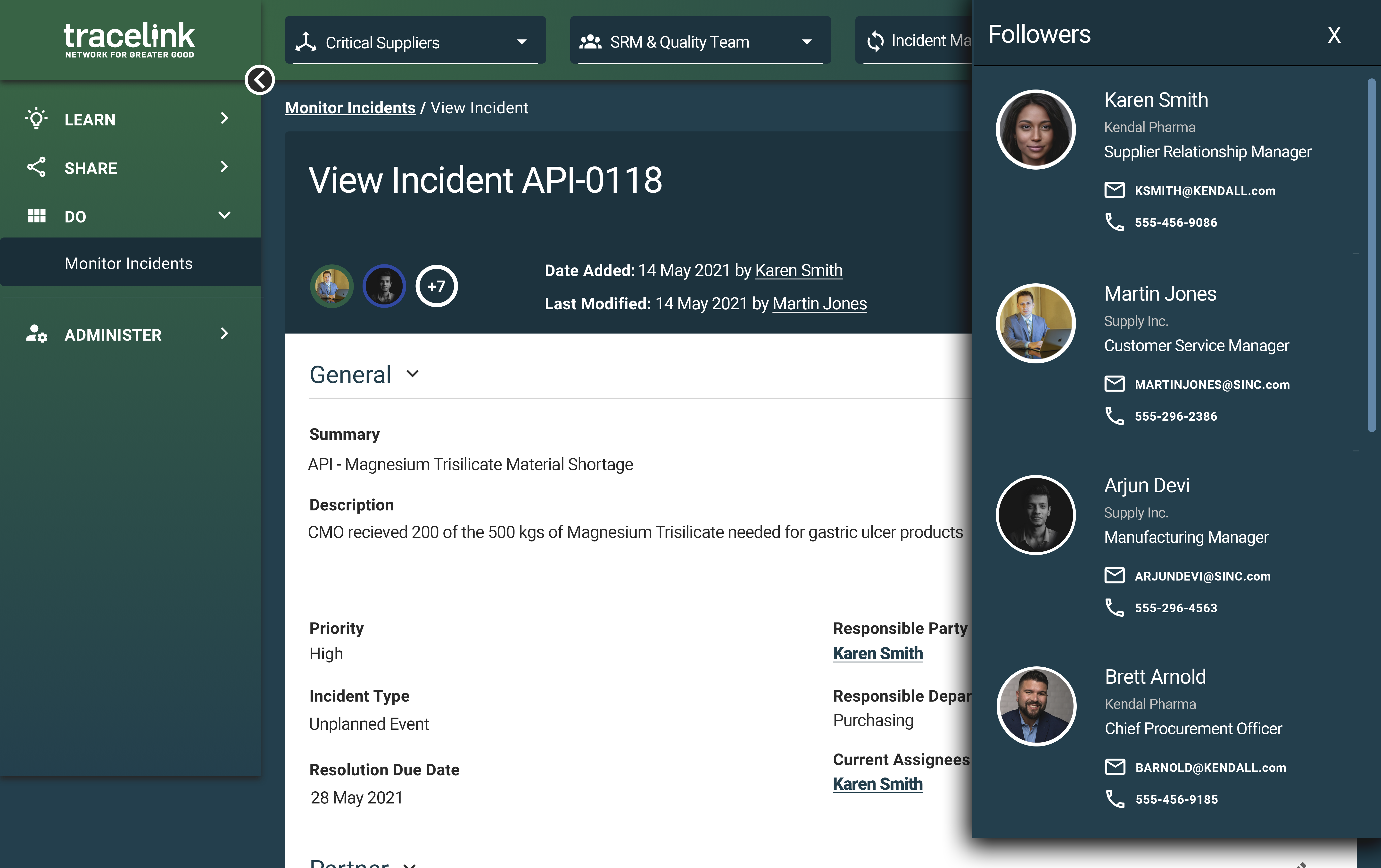This screenshot has height=868, width=1381.
Task: Click the LEARN lightbulb icon
Action: pyautogui.click(x=37, y=119)
